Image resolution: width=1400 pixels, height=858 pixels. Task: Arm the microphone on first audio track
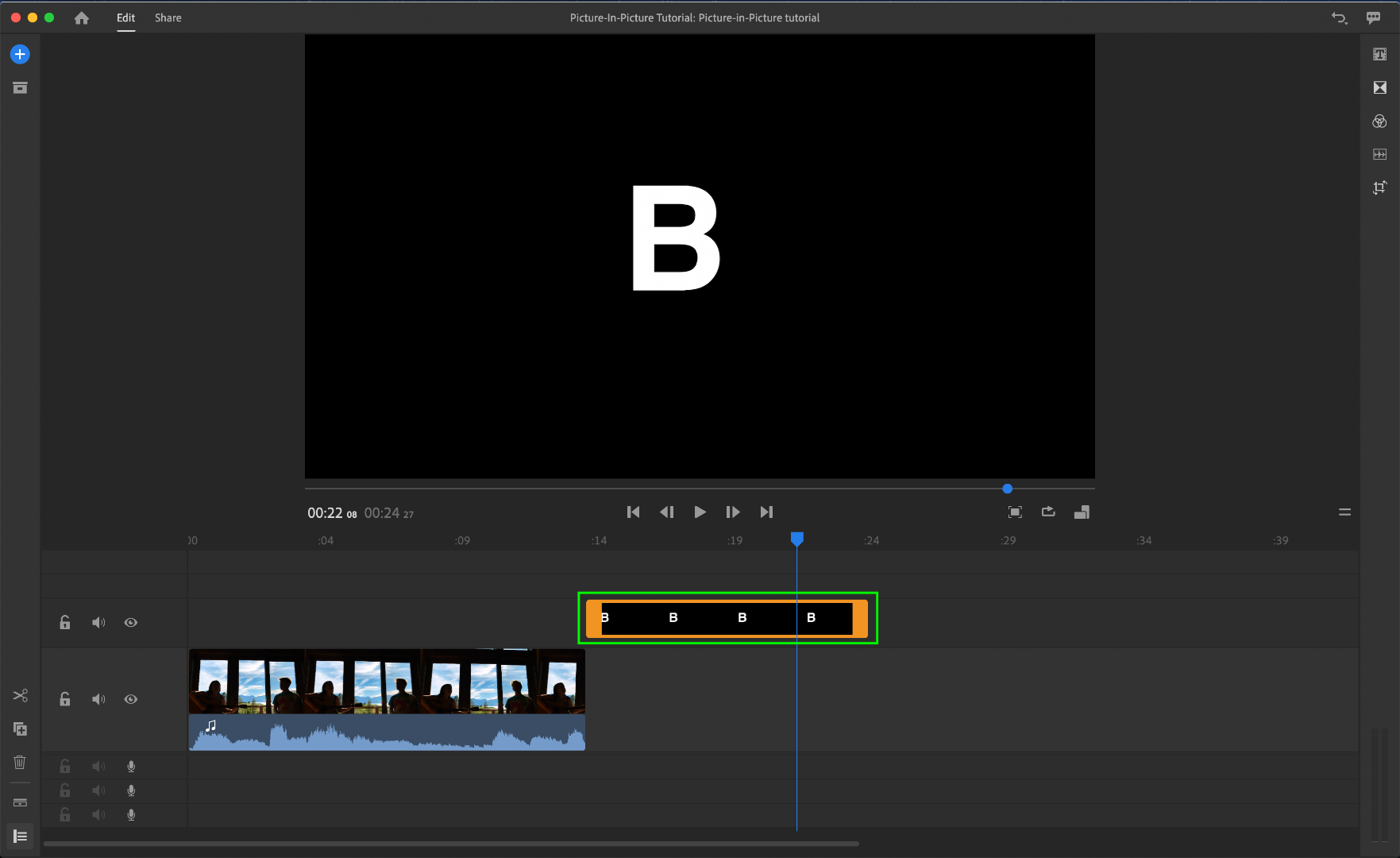[131, 767]
